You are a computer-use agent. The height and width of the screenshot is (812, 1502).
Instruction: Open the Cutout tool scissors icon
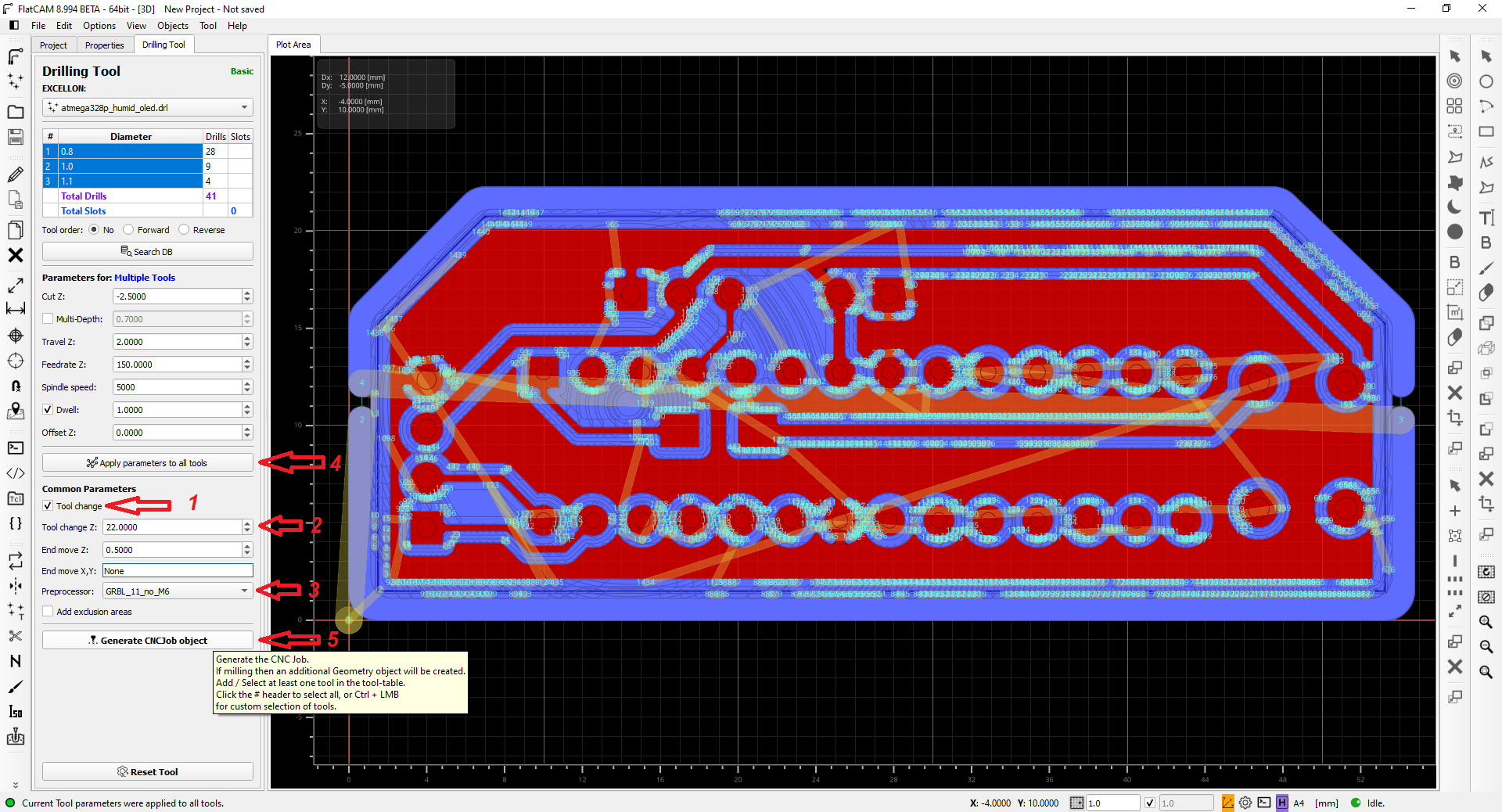[15, 636]
